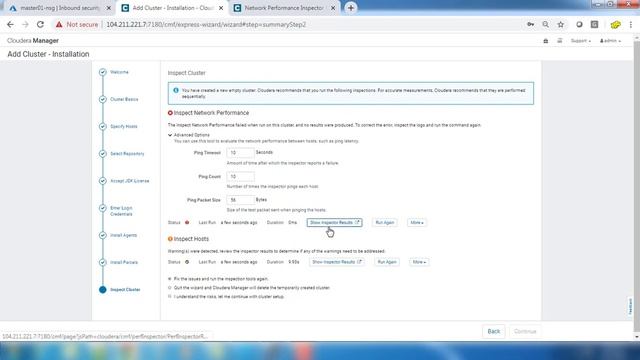Click Run Again for Network Performance
Image resolution: width=640 pixels, height=360 pixels.
(384, 222)
